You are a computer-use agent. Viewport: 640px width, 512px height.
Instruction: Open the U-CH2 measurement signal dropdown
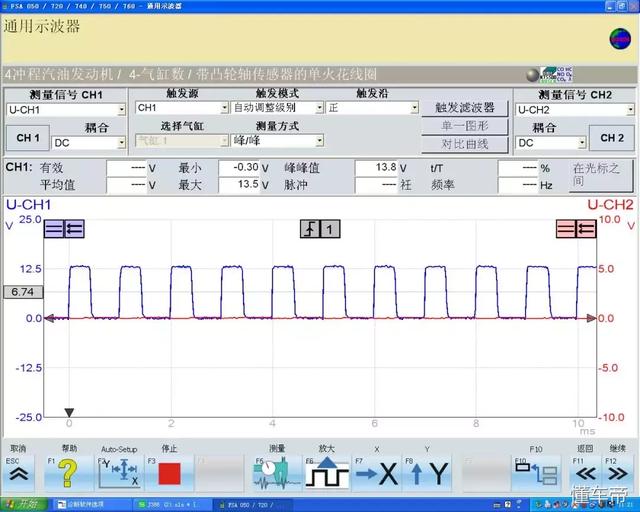[x=575, y=110]
